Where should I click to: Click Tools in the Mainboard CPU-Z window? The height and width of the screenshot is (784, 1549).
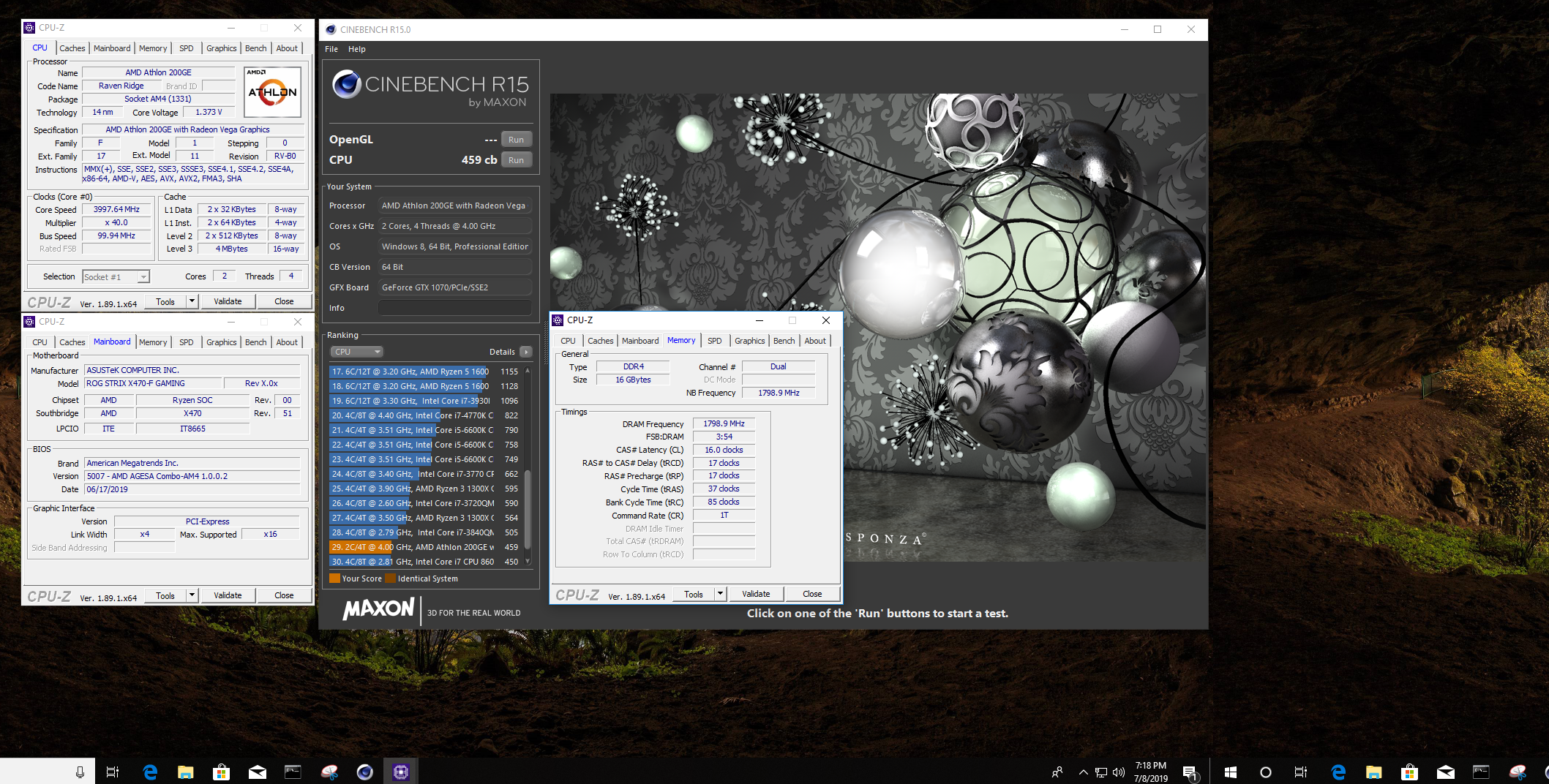click(165, 595)
